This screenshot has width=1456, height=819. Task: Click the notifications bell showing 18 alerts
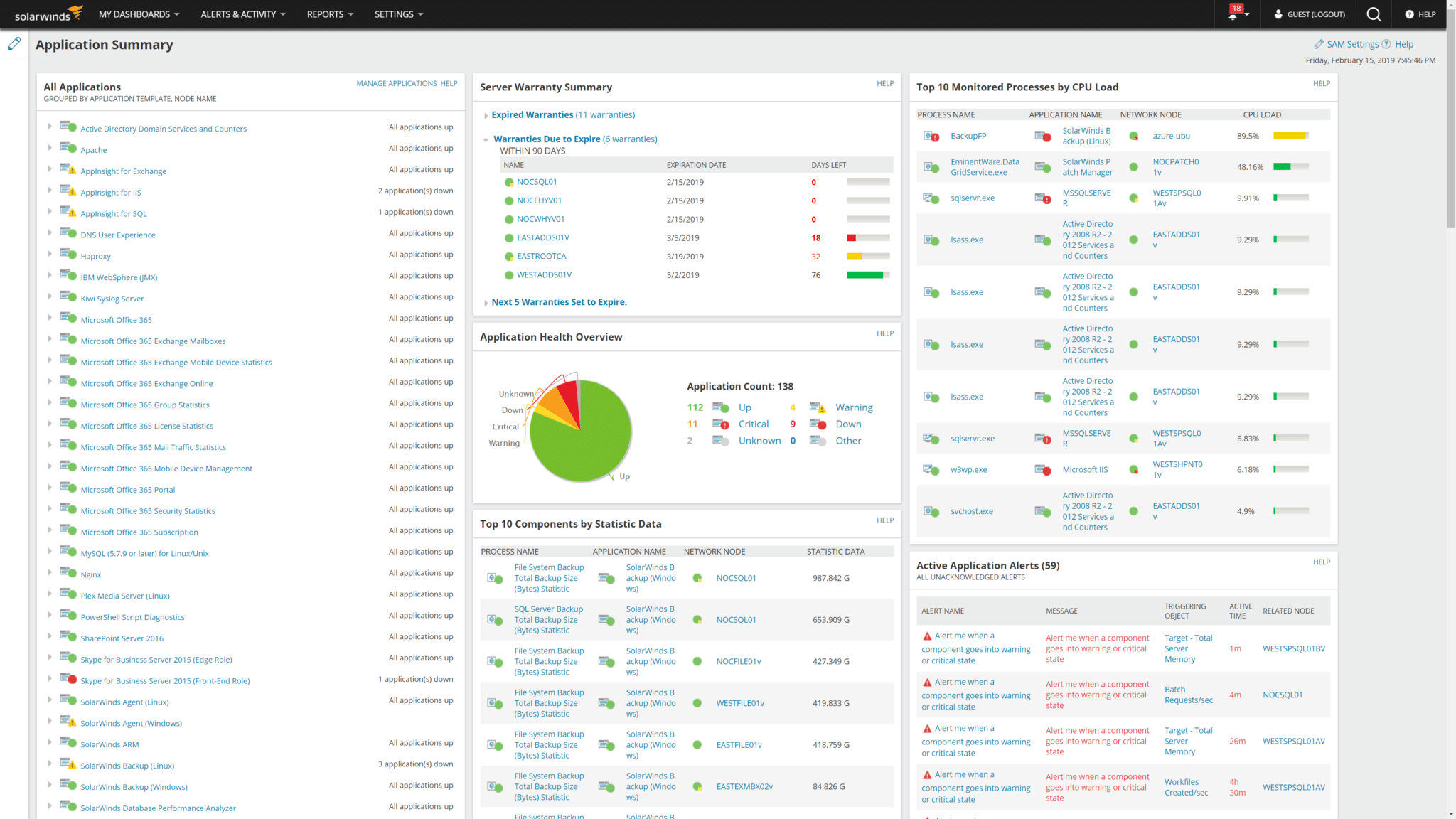pyautogui.click(x=1234, y=14)
